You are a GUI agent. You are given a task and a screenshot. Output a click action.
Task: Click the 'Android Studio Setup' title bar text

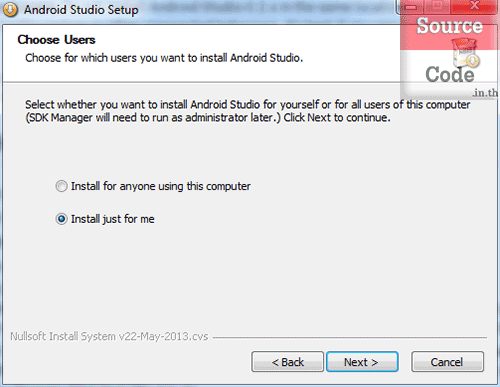coord(81,10)
